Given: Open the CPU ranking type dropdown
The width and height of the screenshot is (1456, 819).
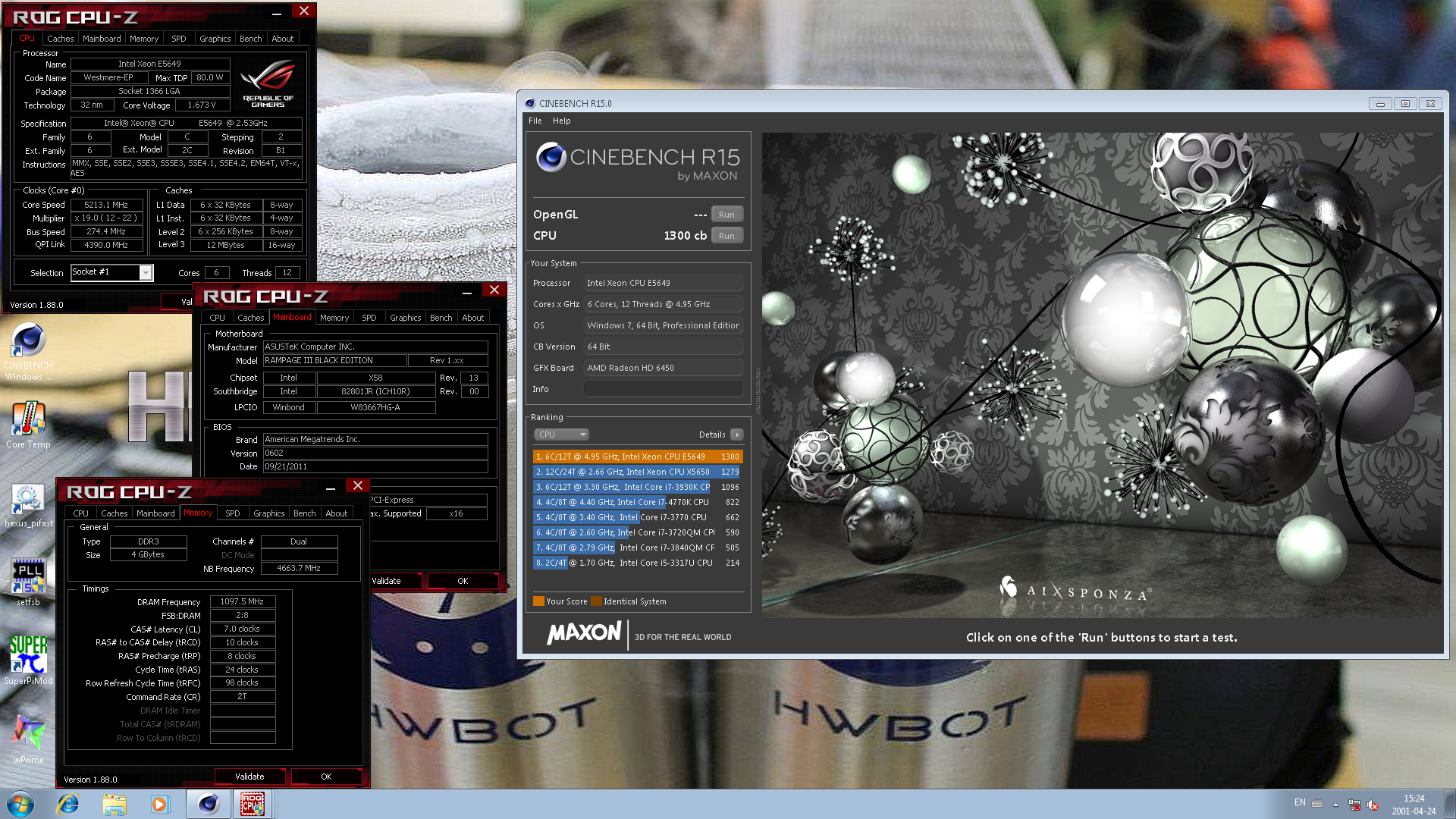Looking at the screenshot, I should point(561,435).
